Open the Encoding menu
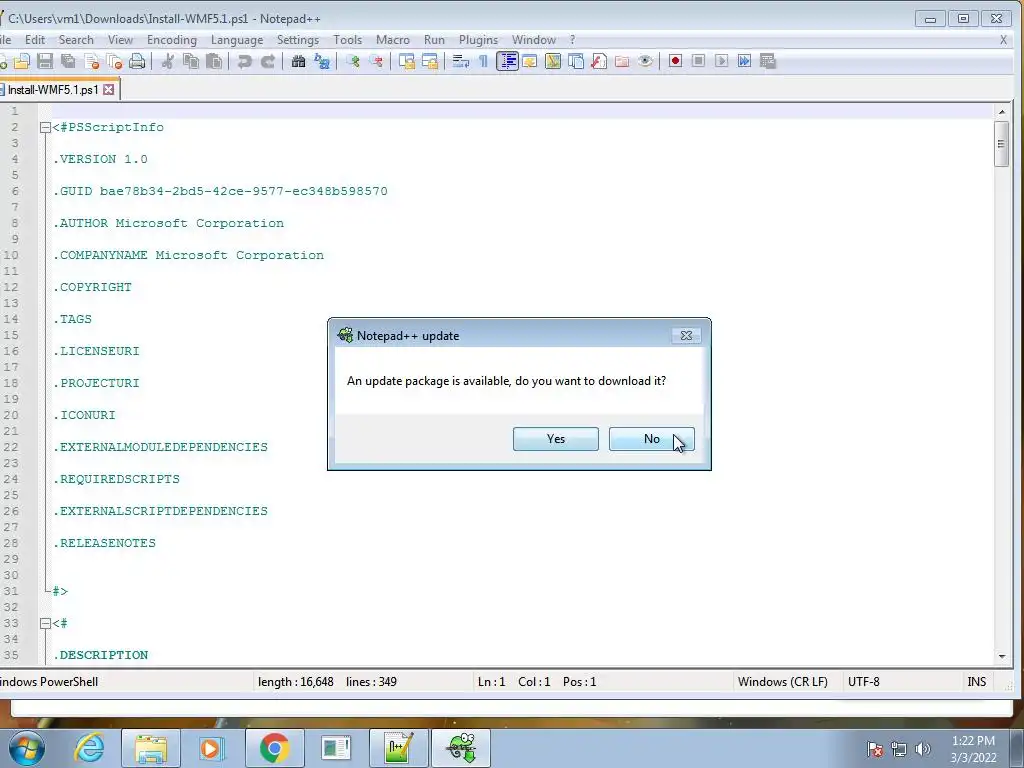 coord(172,40)
